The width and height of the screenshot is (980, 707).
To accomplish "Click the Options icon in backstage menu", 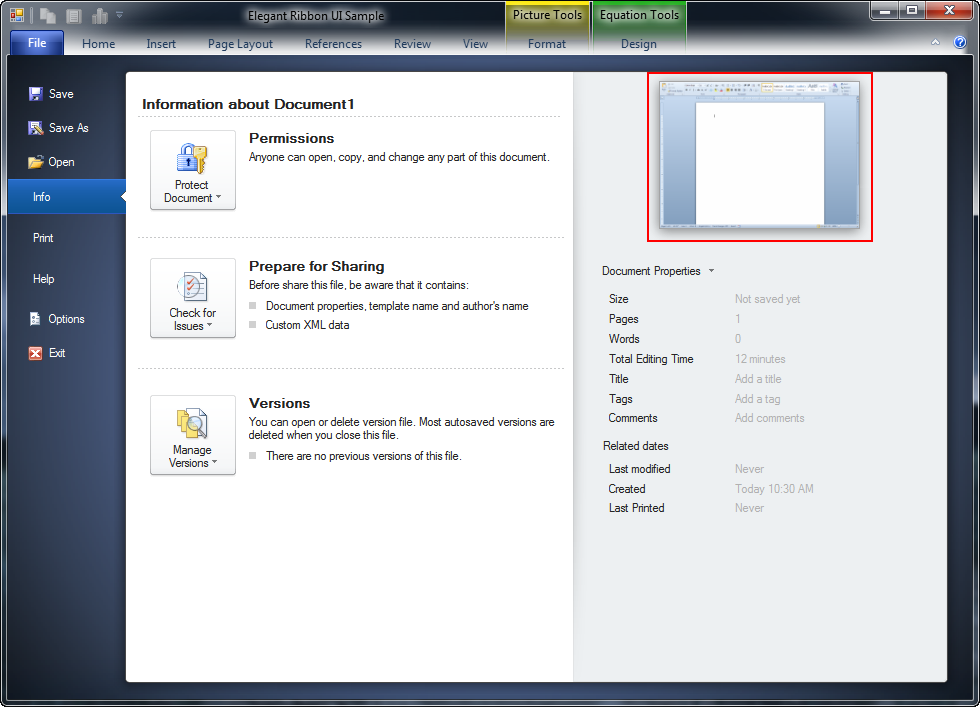I will [35, 319].
